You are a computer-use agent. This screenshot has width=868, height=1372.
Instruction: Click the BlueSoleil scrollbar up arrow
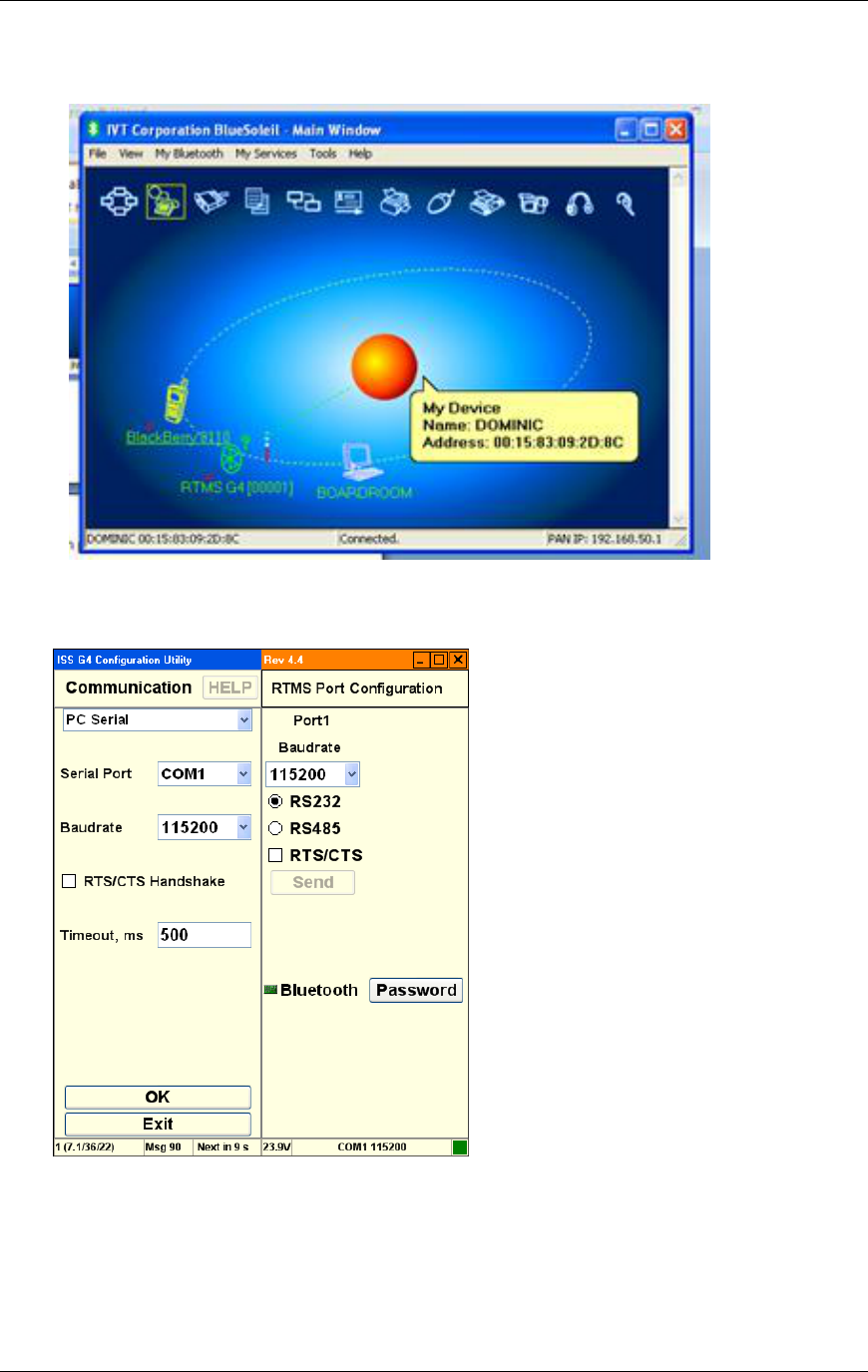680,178
